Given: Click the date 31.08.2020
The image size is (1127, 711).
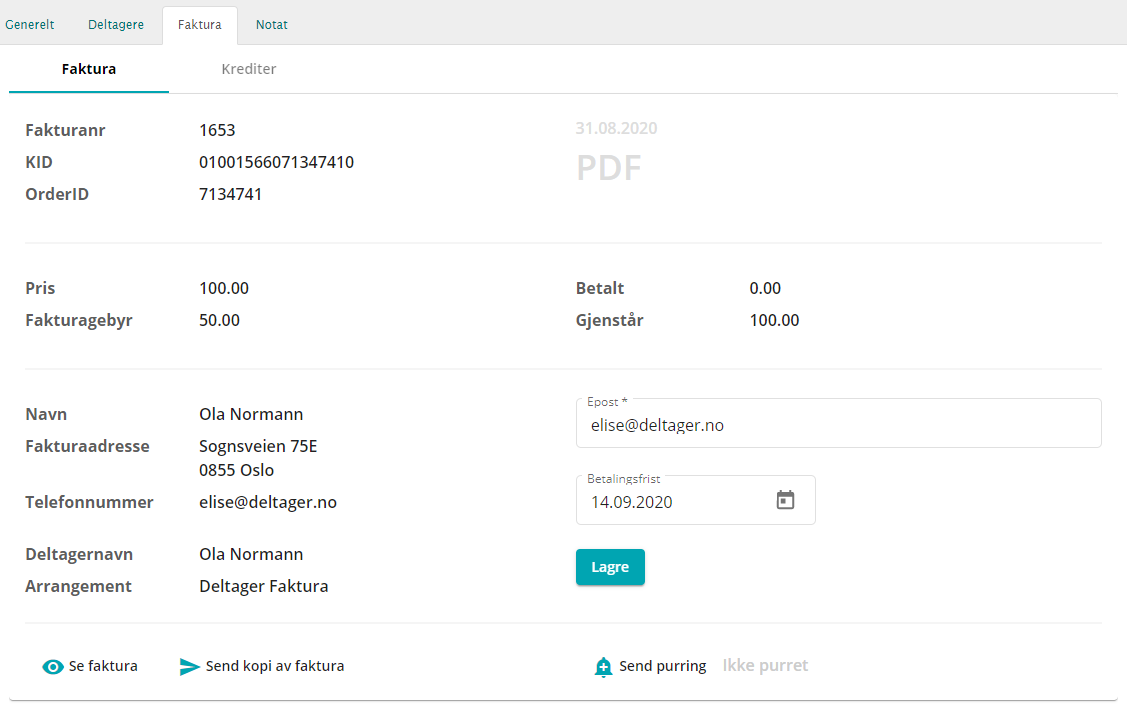Looking at the screenshot, I should [x=616, y=129].
